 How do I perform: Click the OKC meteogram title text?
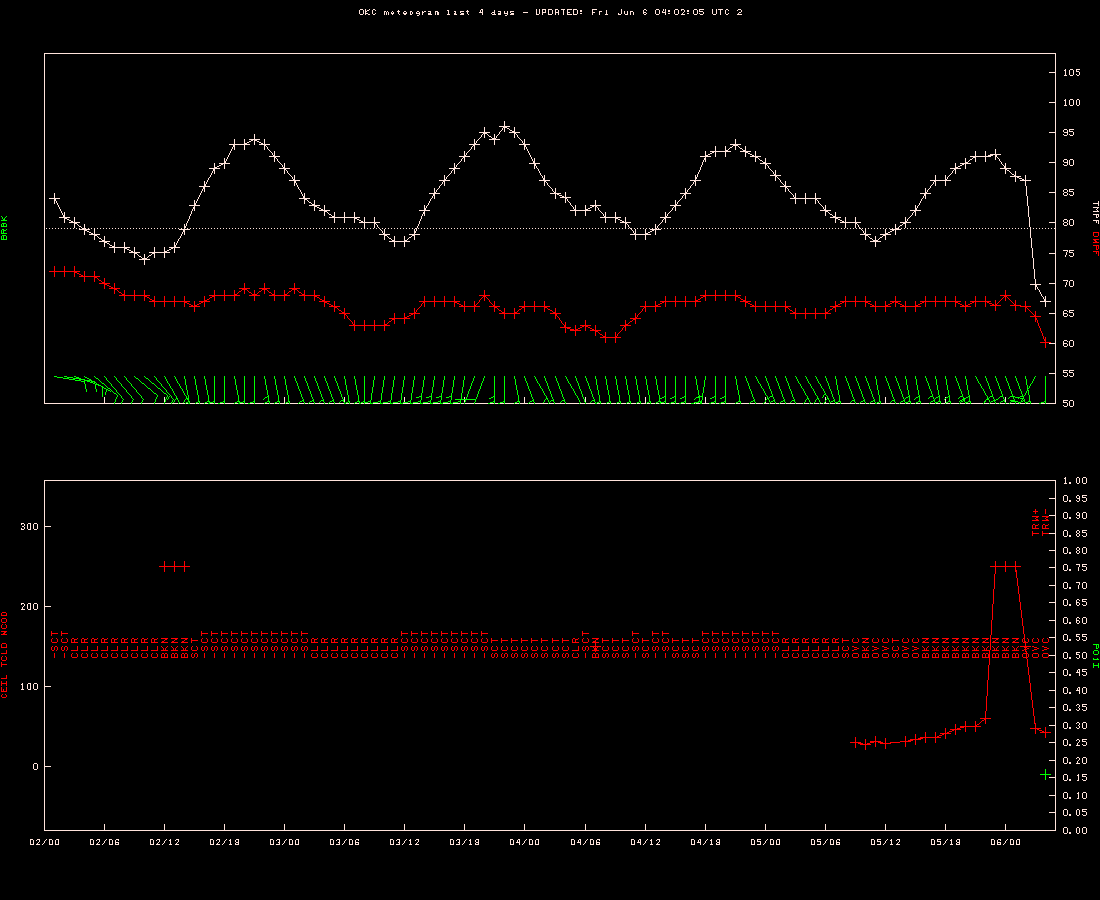tap(550, 12)
